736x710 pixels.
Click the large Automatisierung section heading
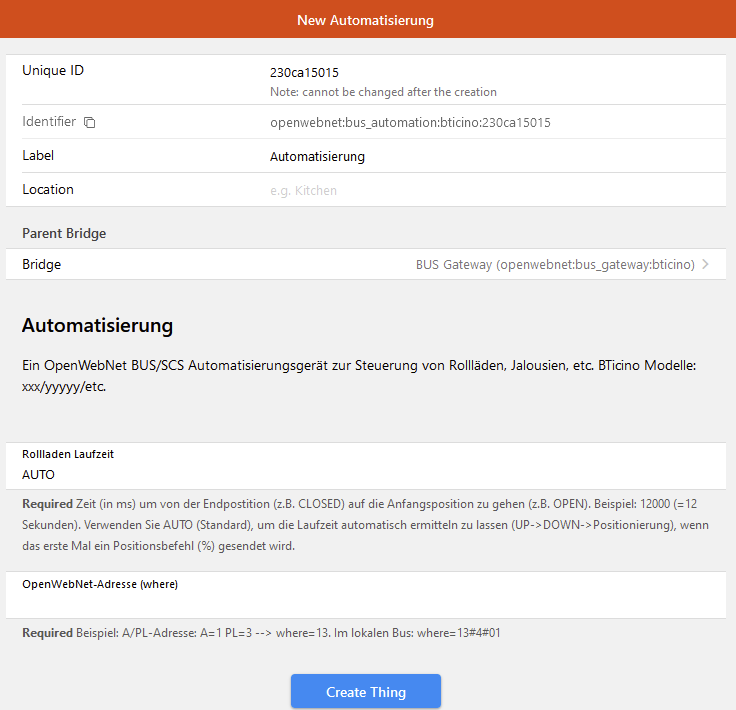[97, 326]
